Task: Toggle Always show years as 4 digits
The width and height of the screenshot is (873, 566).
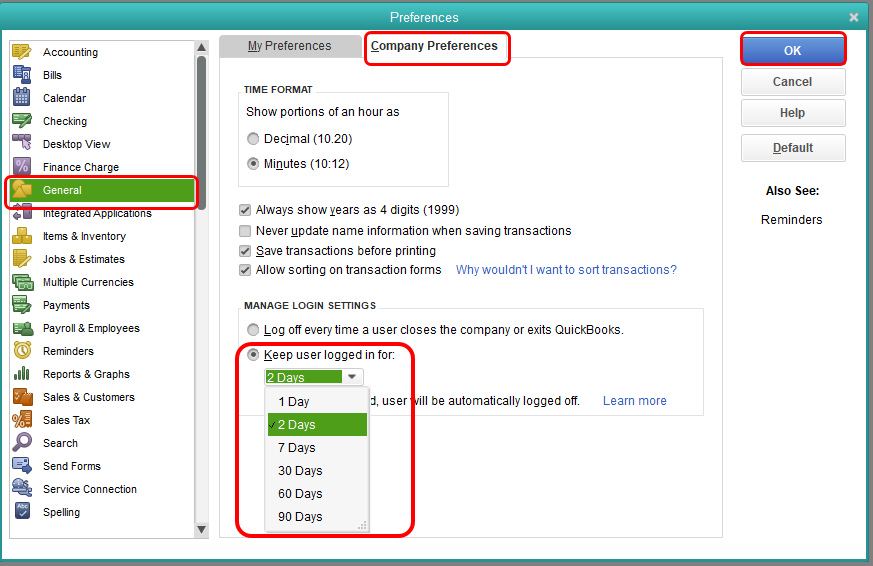Action: pos(245,210)
